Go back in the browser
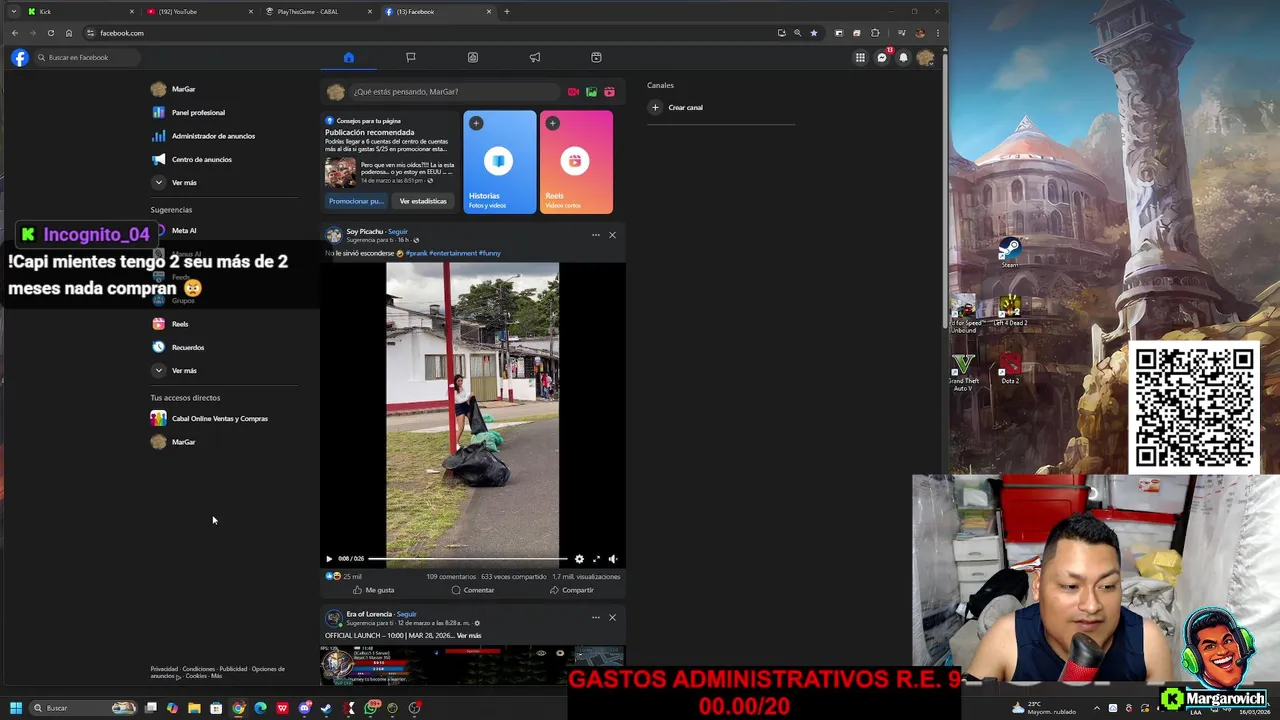Screen dimensions: 1280x720 tap(15, 33)
